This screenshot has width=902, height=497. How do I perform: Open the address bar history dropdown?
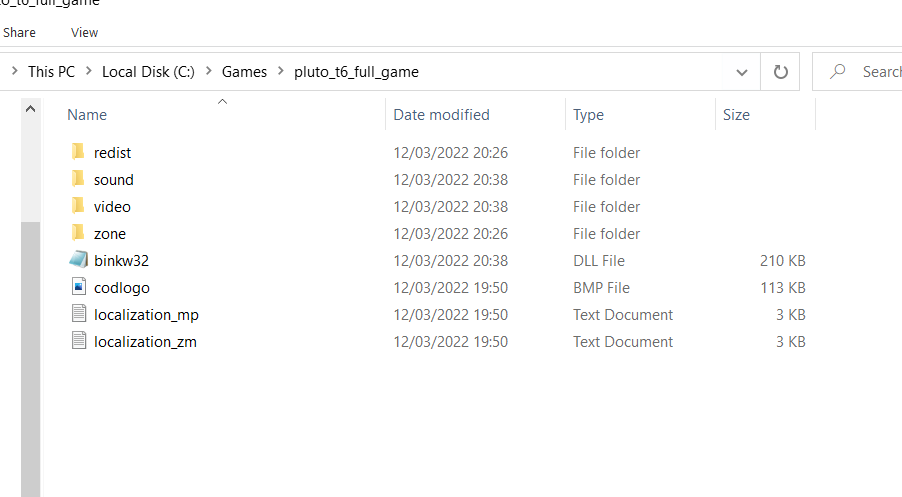[x=742, y=72]
